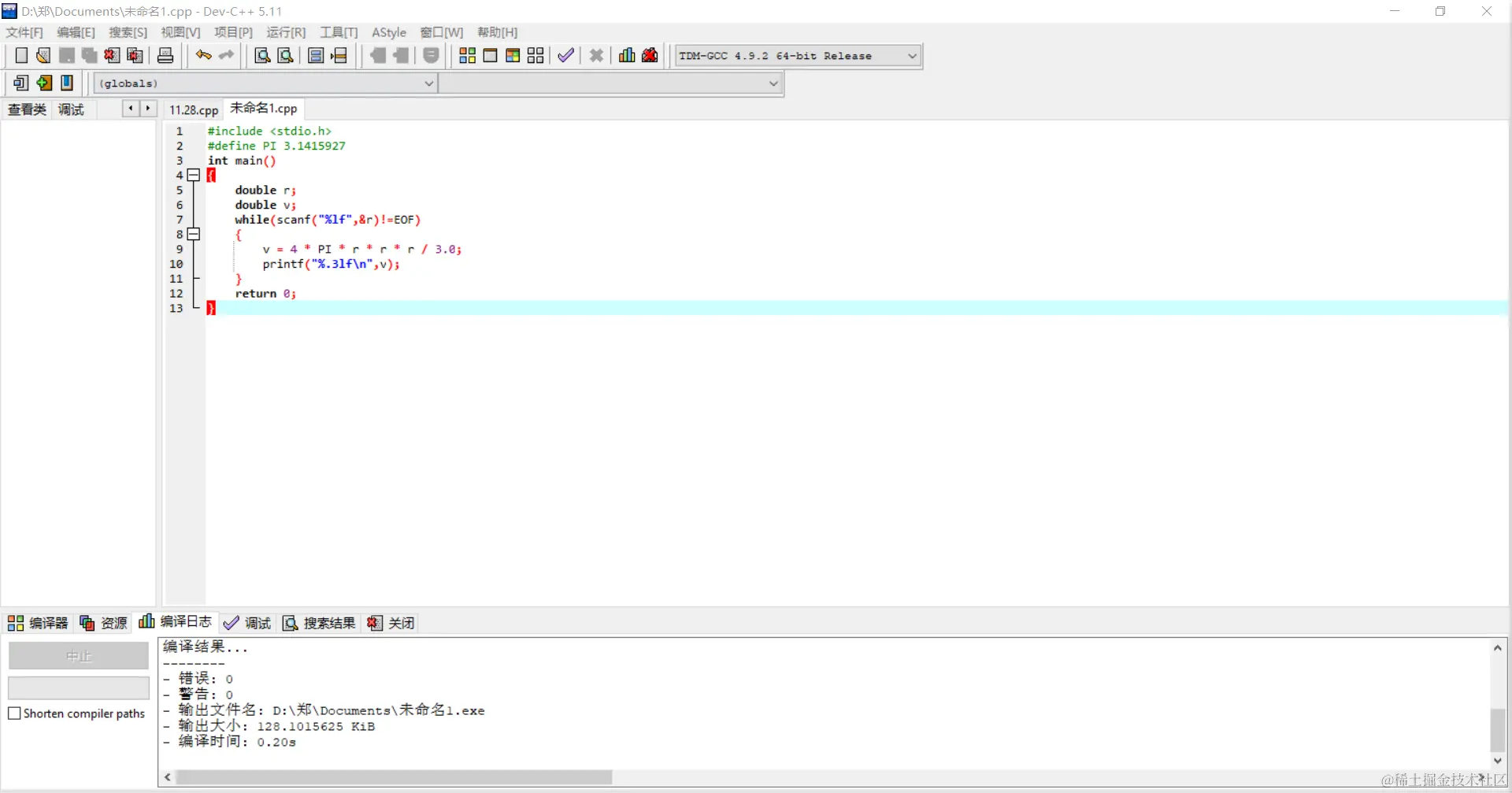Open the 文件[F] menu
The image size is (1512, 793).
coord(24,32)
